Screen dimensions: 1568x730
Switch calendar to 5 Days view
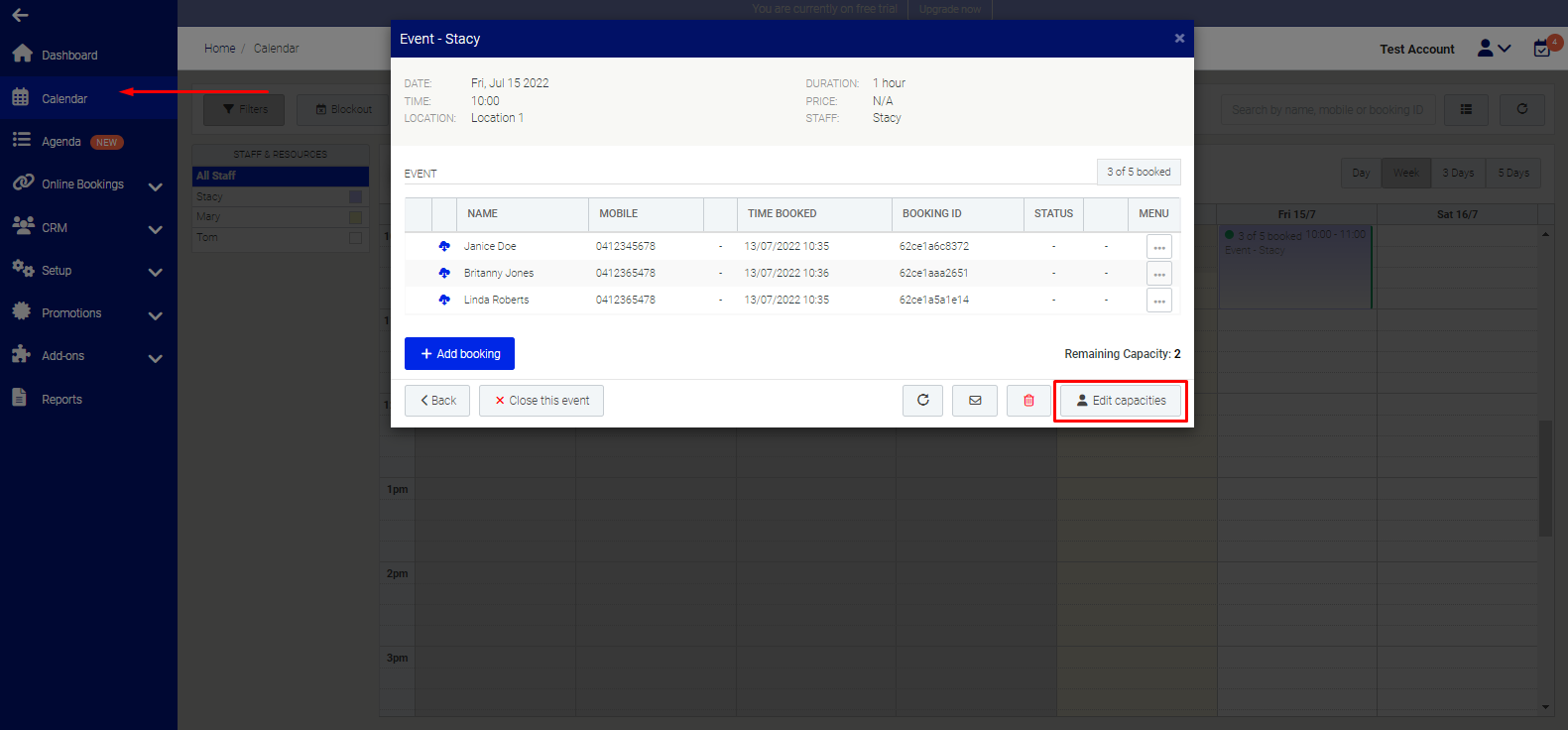pos(1513,173)
